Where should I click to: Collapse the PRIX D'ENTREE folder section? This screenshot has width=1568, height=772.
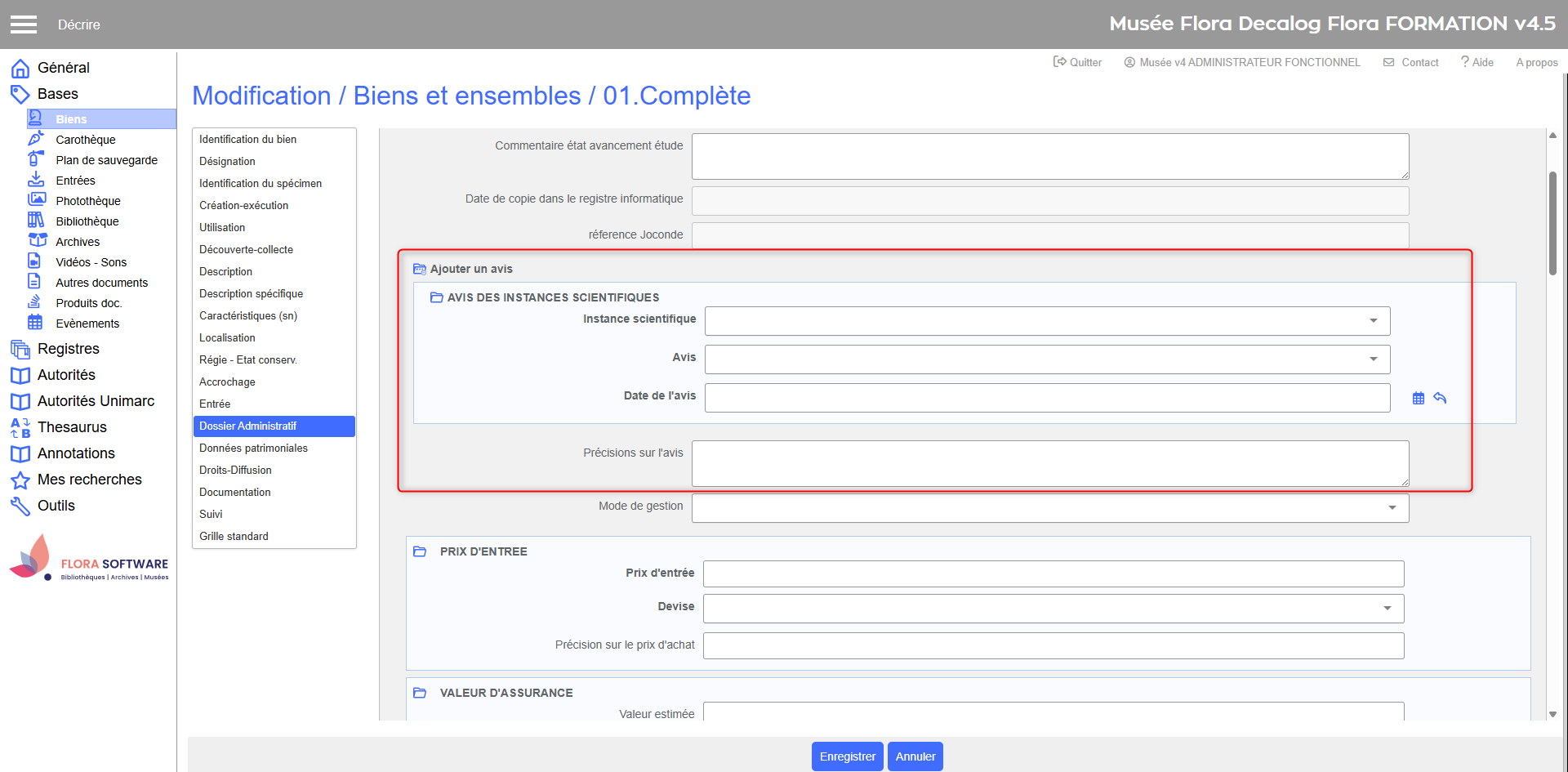[x=420, y=551]
